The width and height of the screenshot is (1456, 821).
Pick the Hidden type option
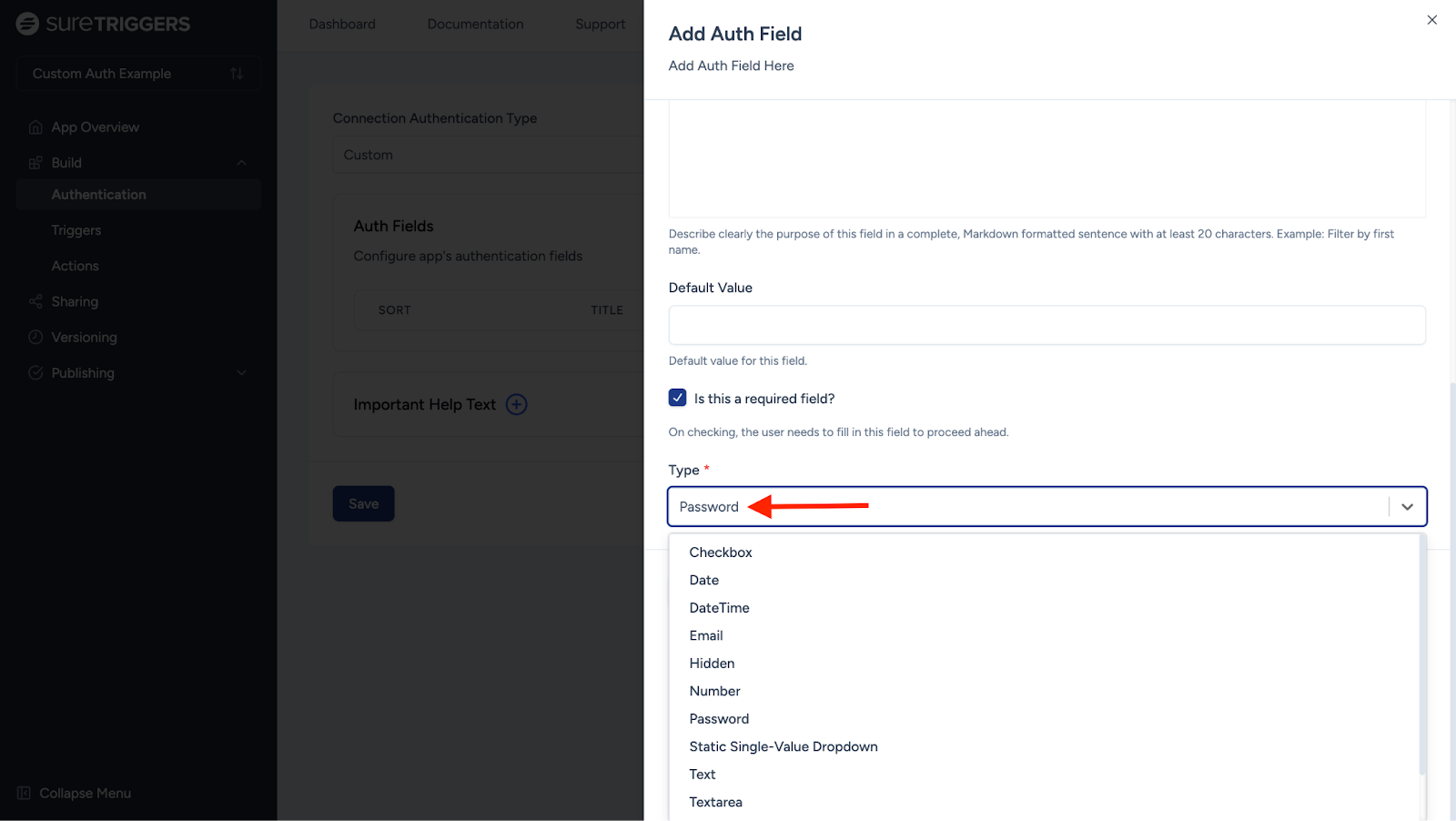[712, 664]
